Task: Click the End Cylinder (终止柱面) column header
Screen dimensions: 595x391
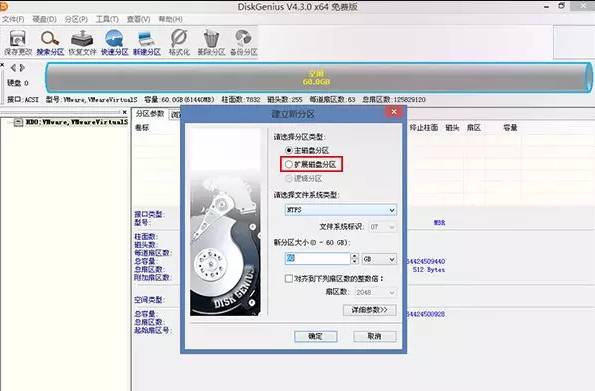Action: point(423,128)
